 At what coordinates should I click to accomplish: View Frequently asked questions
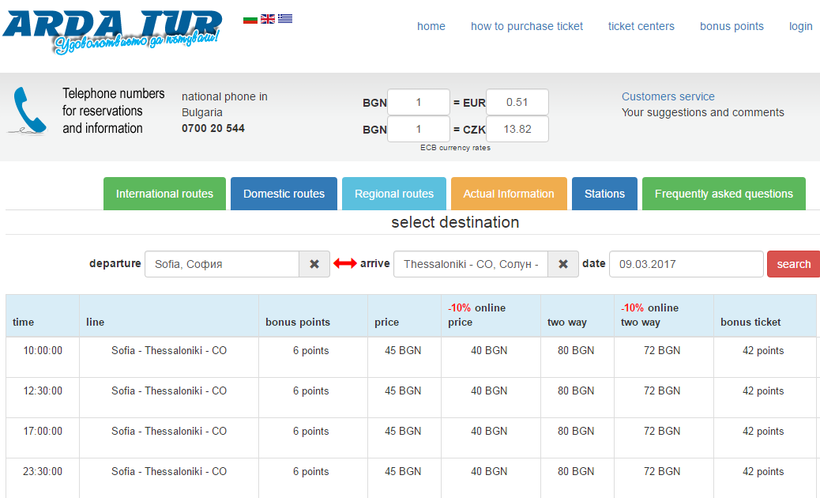[723, 194]
